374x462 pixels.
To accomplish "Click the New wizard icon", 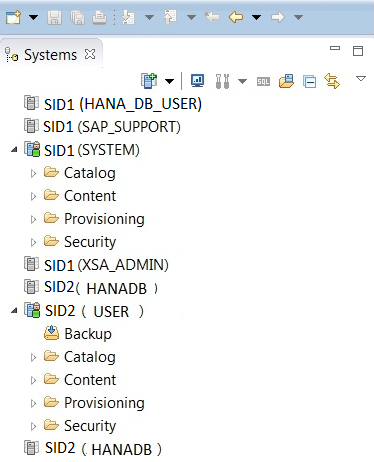I will click(x=13, y=17).
